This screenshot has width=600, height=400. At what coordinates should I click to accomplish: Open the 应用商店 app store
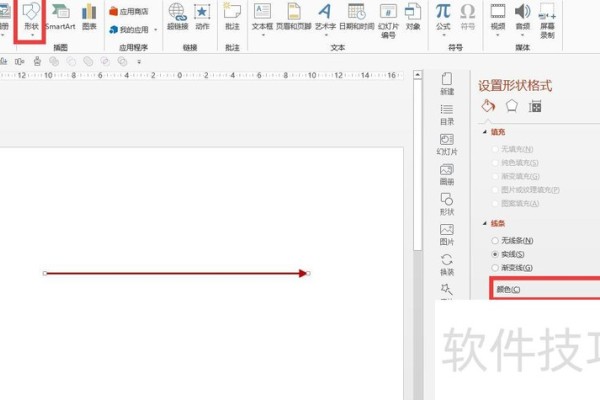click(129, 11)
